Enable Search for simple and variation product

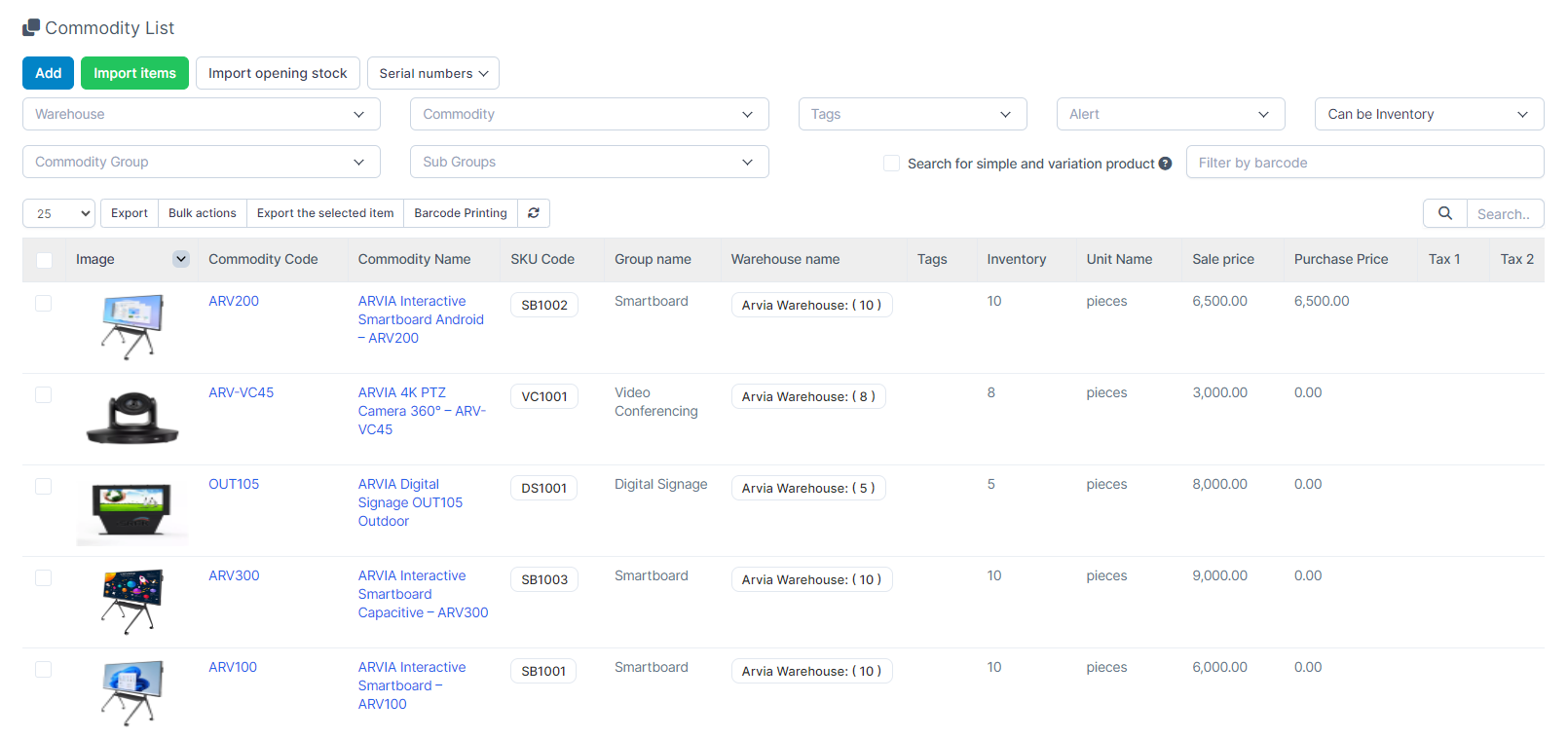click(x=891, y=164)
